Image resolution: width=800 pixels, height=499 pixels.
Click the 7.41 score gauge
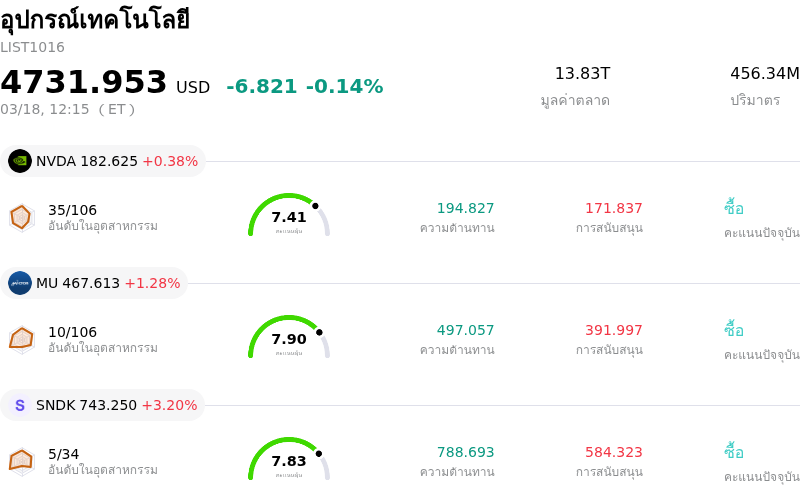[289, 216]
